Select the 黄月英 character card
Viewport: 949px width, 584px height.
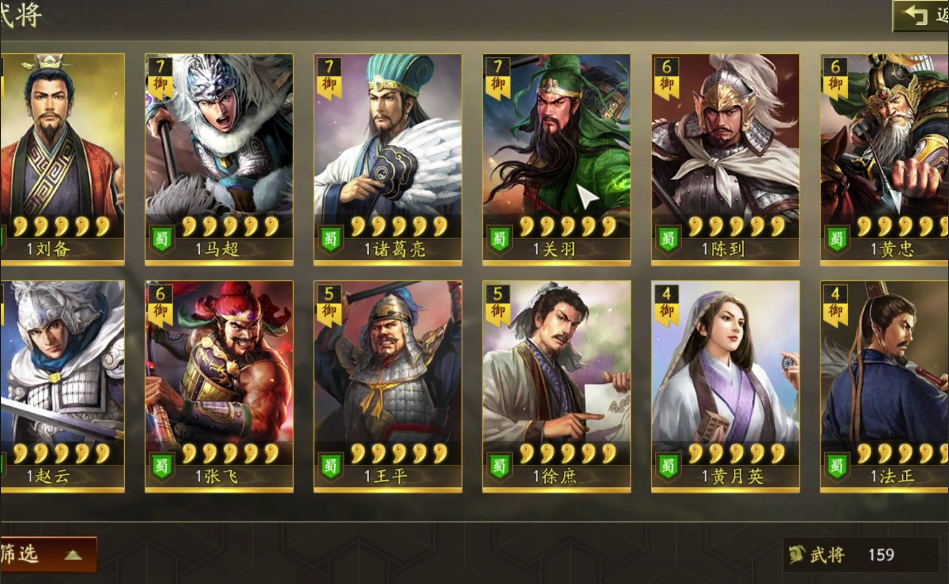click(726, 386)
